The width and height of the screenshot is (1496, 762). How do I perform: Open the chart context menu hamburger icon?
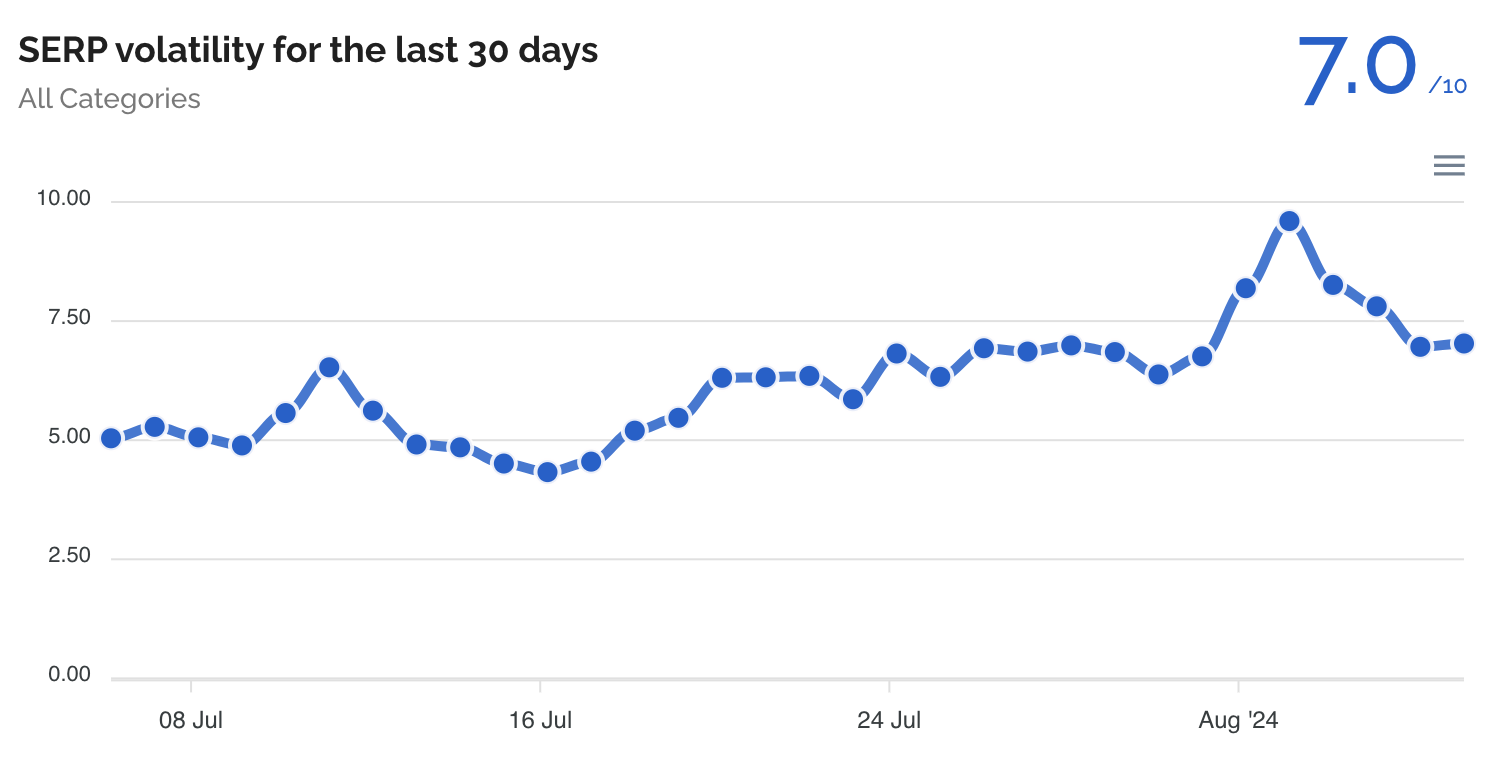point(1449,166)
